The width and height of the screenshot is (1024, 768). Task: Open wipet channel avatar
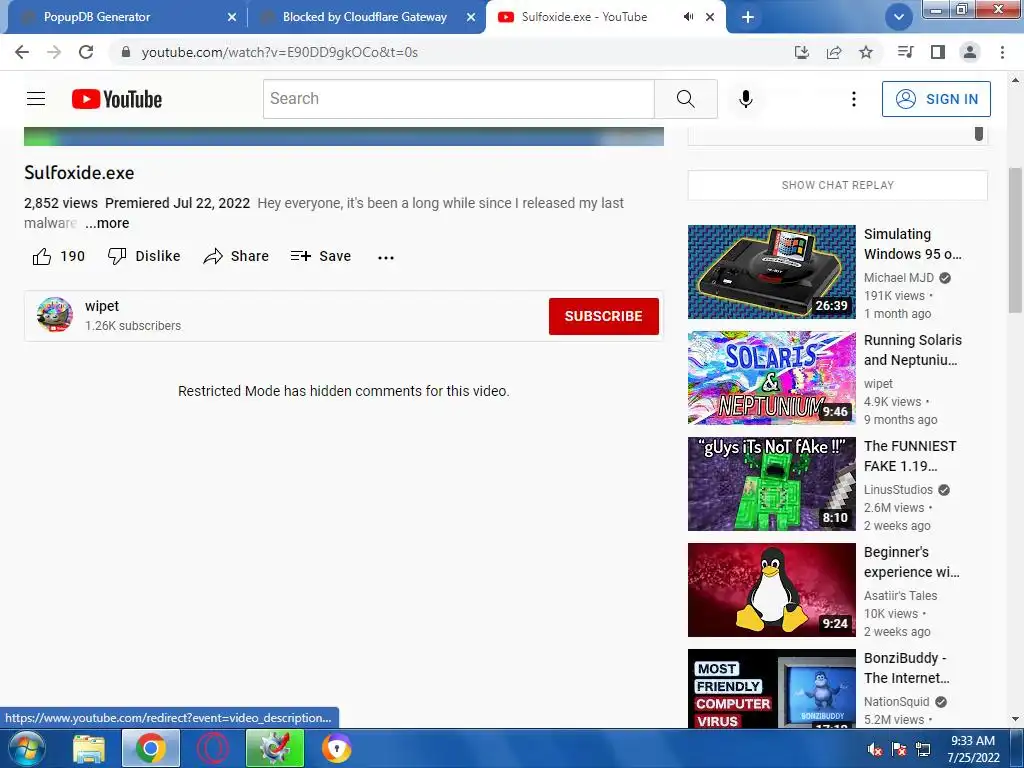coord(55,315)
